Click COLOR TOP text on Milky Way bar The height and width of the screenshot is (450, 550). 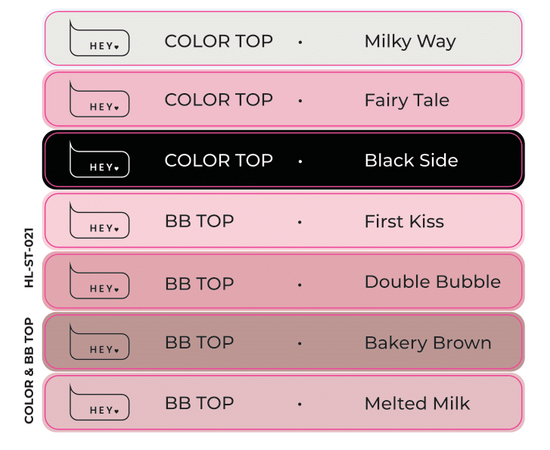point(219,41)
